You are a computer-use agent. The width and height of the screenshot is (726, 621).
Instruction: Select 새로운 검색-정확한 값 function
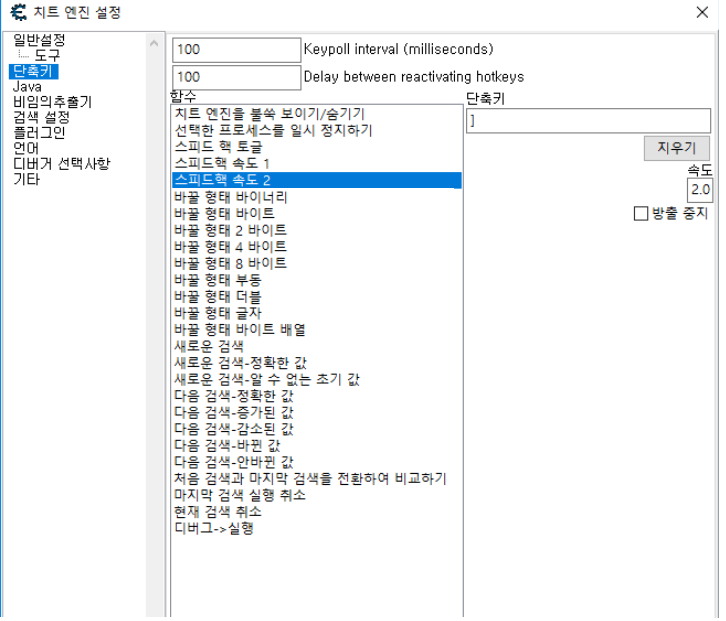tap(319, 365)
